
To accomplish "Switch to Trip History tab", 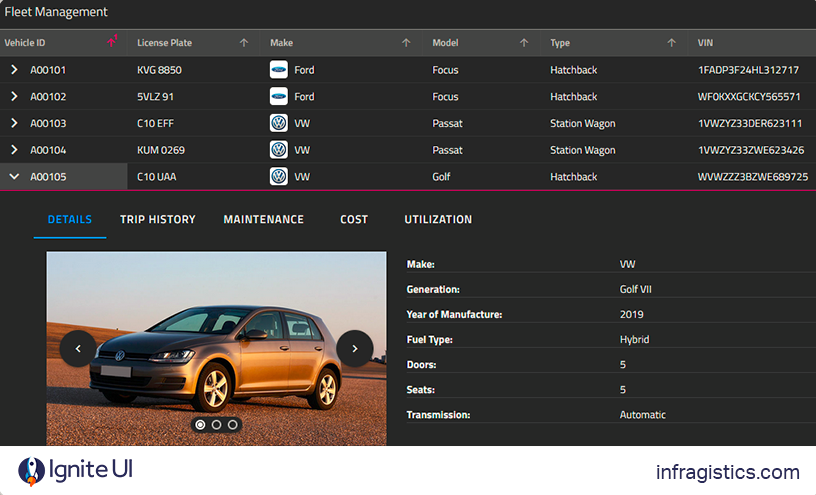I will [x=158, y=220].
